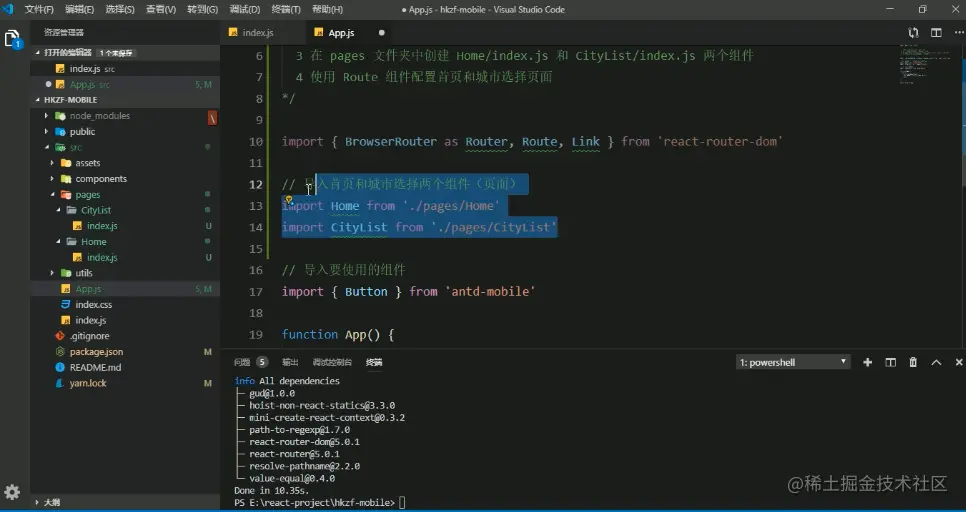Select the .gitignore file icon
Viewport: 966px width, 512px height.
point(60,336)
